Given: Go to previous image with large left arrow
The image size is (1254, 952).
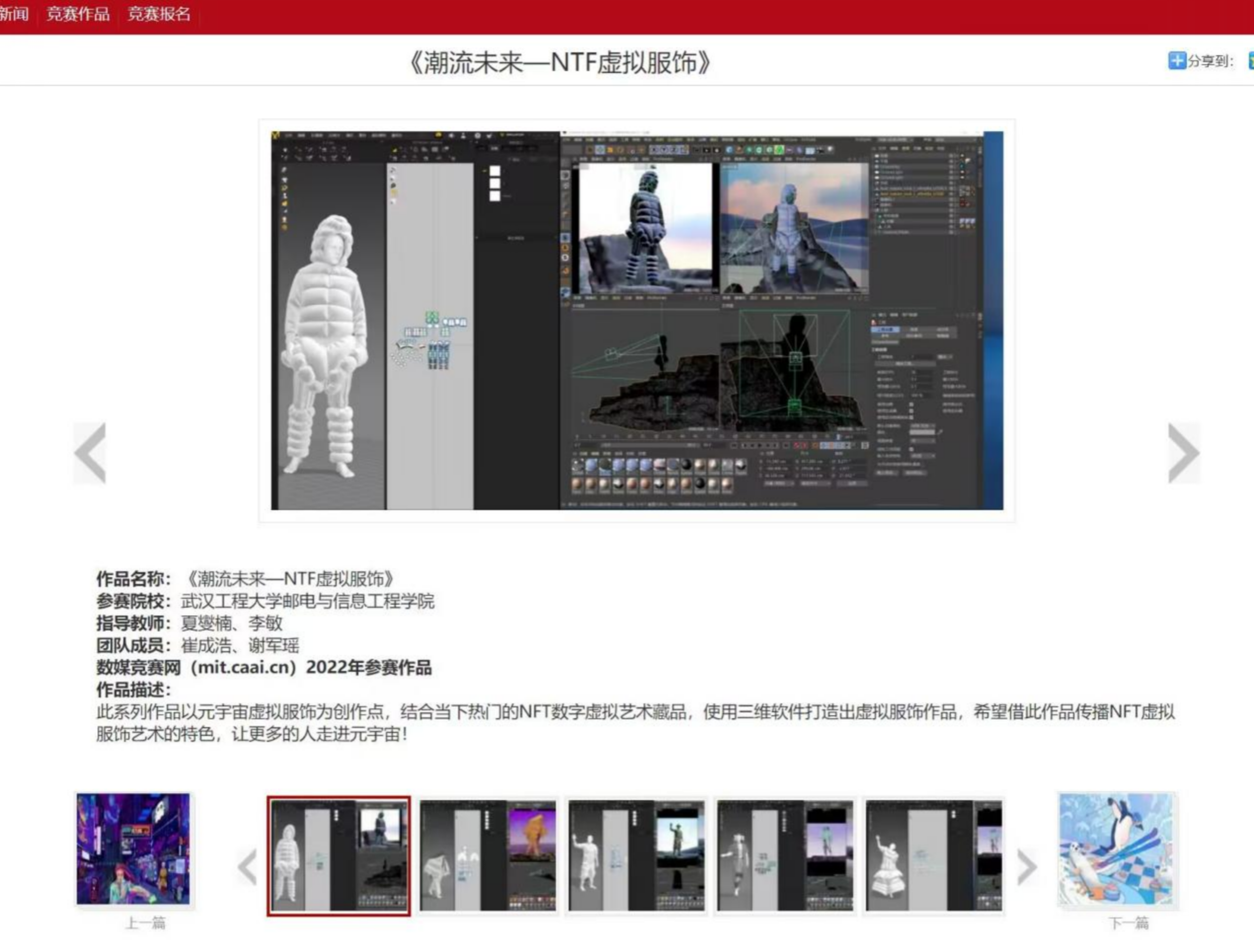Looking at the screenshot, I should 90,452.
